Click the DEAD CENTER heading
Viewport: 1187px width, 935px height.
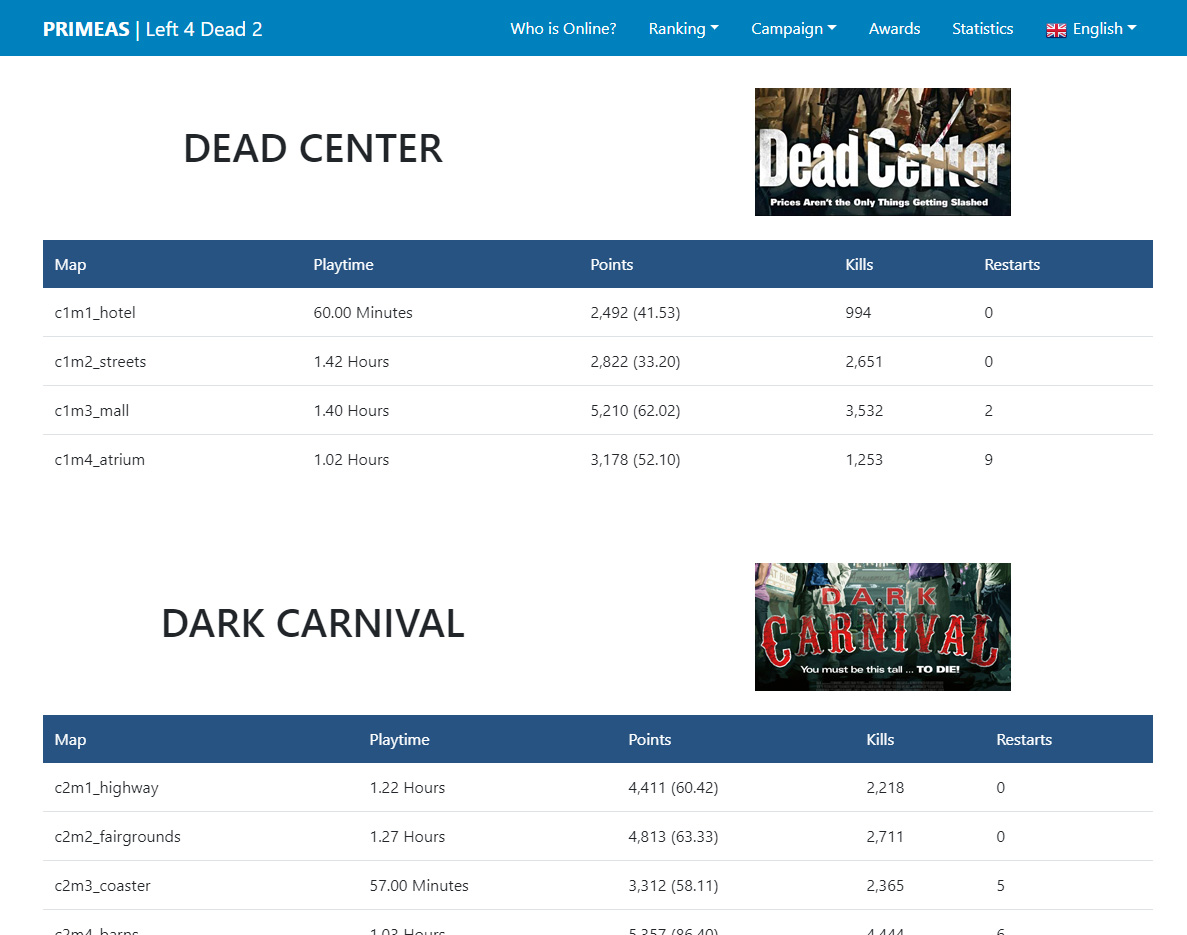tap(313, 148)
